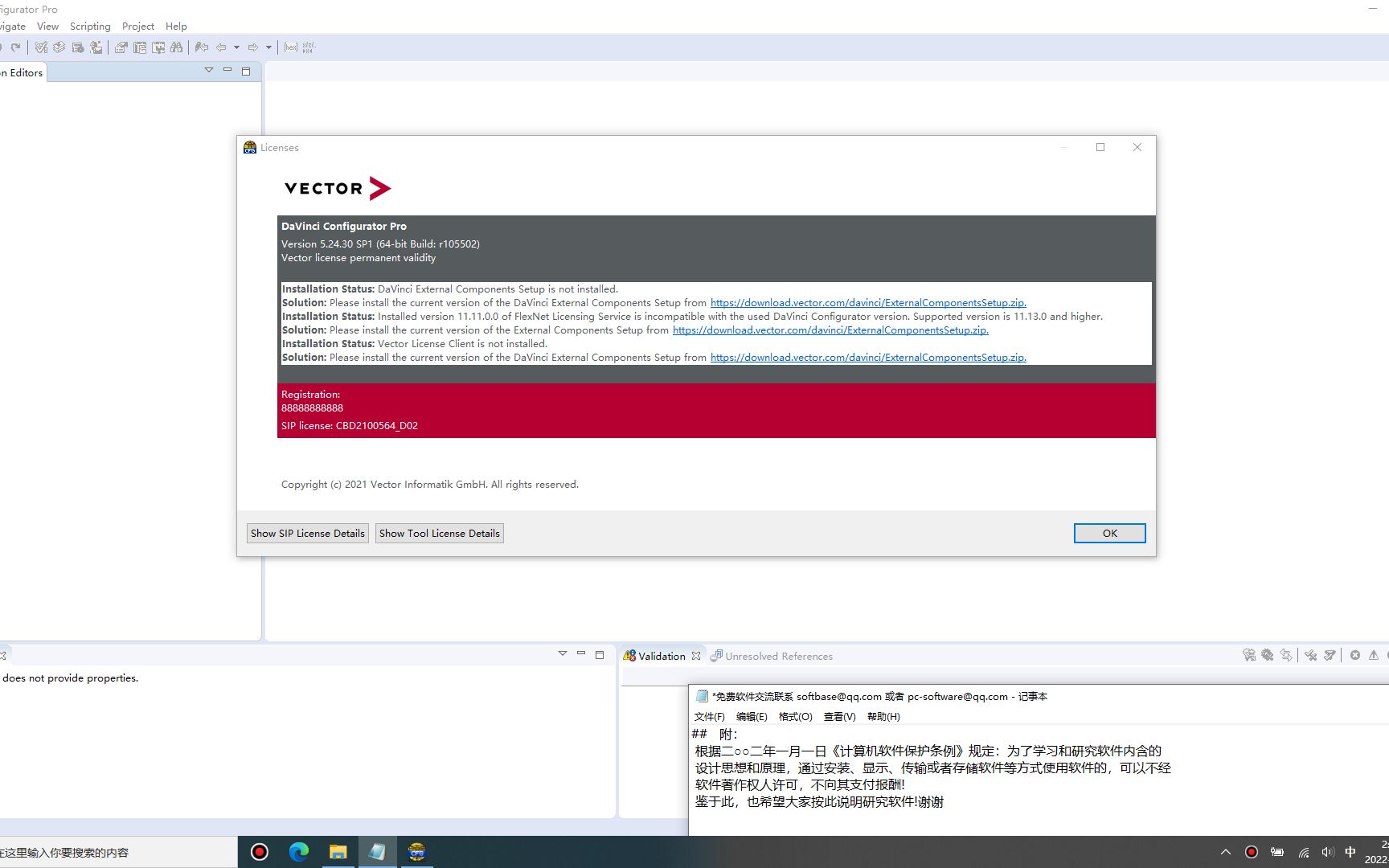
Task: Click the Back navigation arrow in toolbar
Action: tap(222, 47)
